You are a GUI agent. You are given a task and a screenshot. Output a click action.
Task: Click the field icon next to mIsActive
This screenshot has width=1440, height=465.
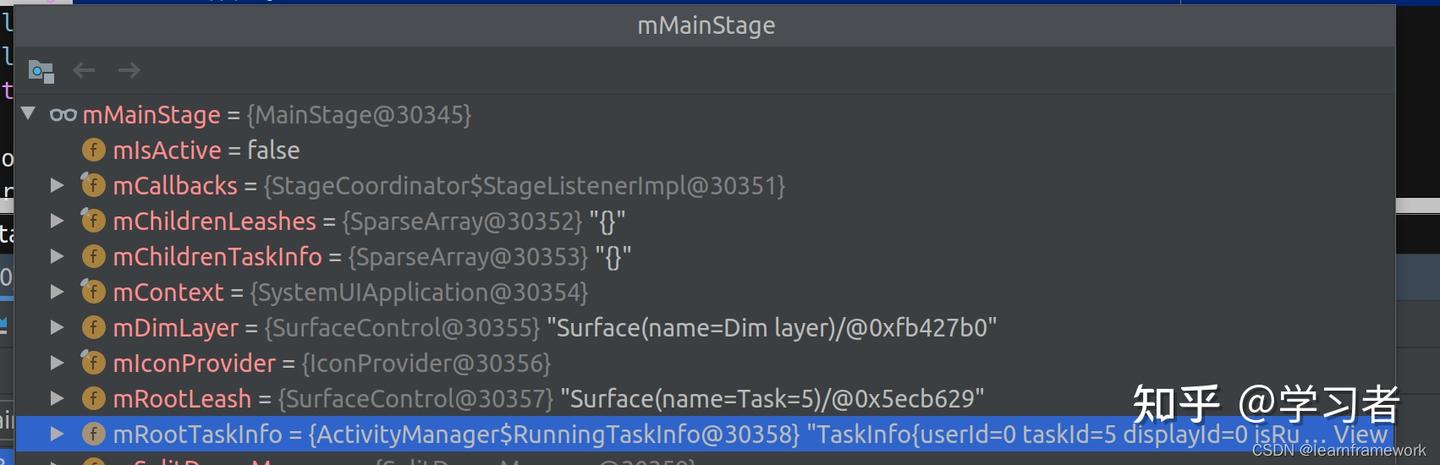coord(93,151)
